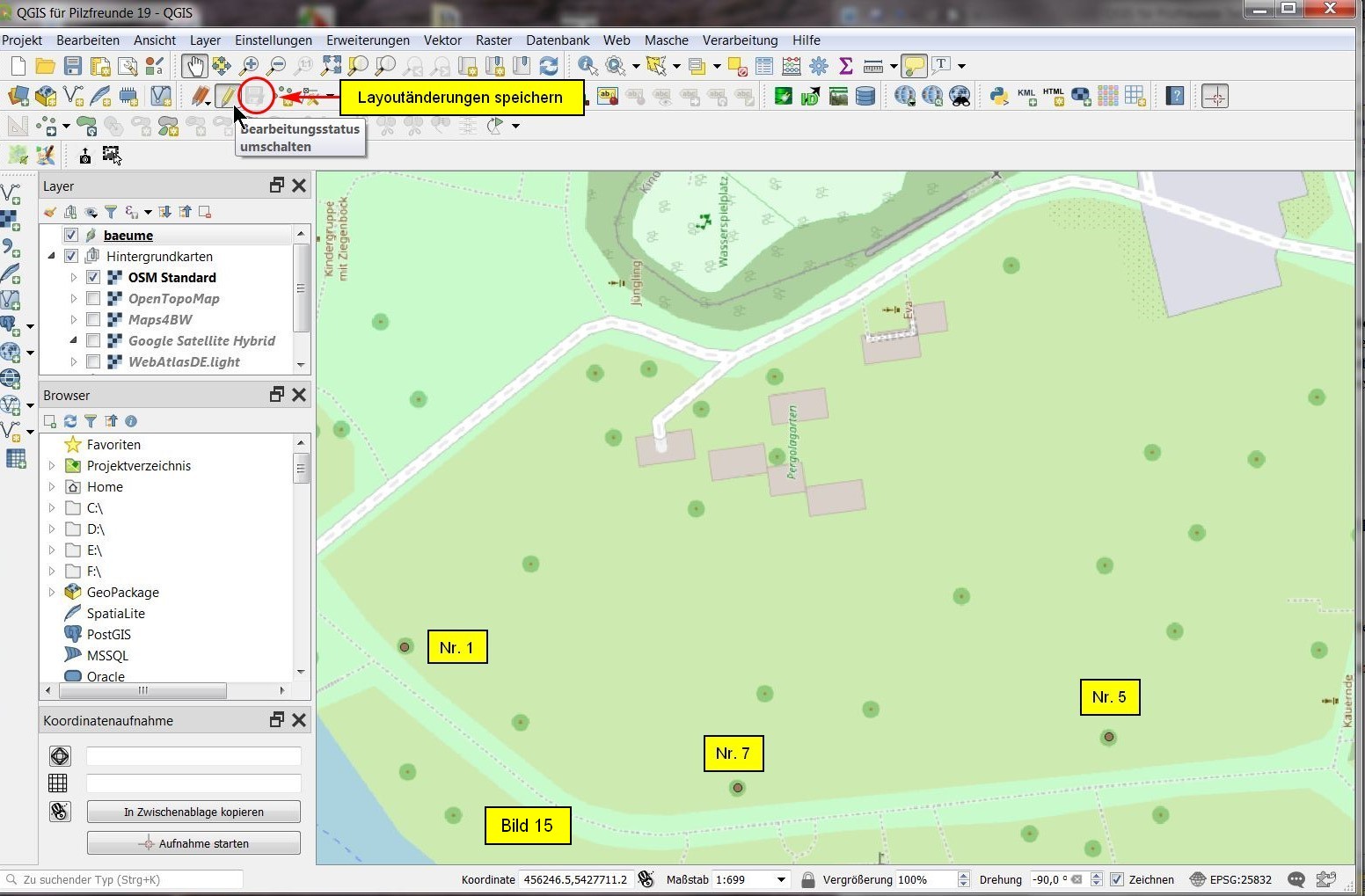Image resolution: width=1365 pixels, height=896 pixels.
Task: Click the Koordinate input field
Action: [575, 879]
